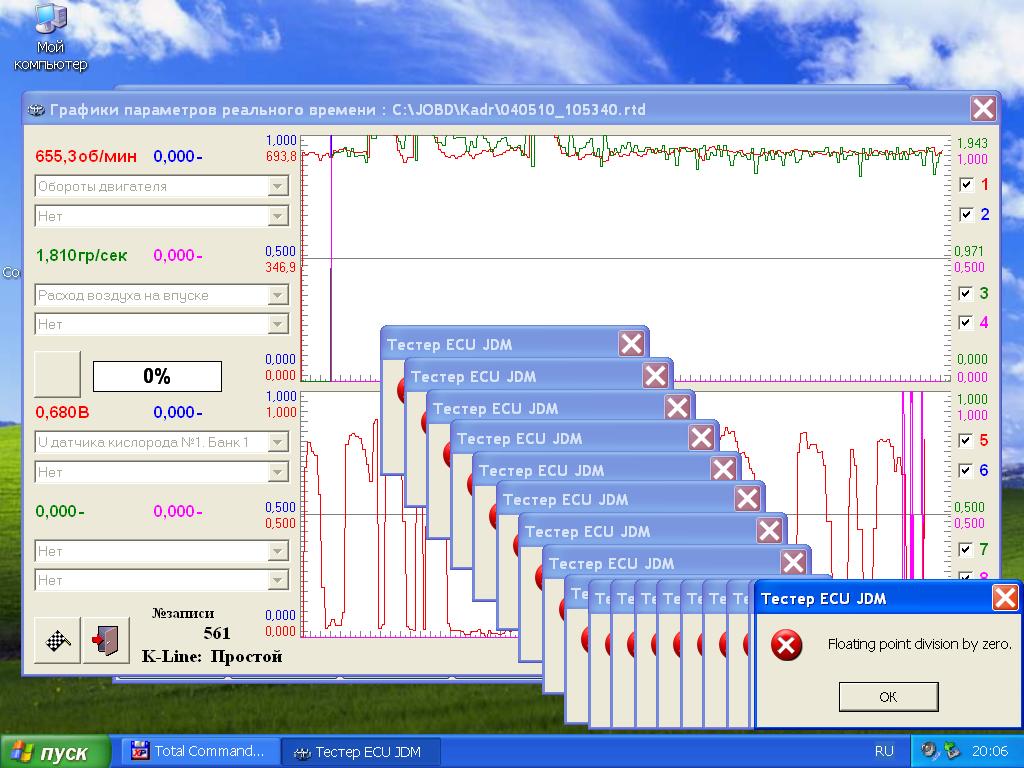Screen dimensions: 1024x768
Task: Click the 0% progress indicator box
Action: [x=157, y=376]
